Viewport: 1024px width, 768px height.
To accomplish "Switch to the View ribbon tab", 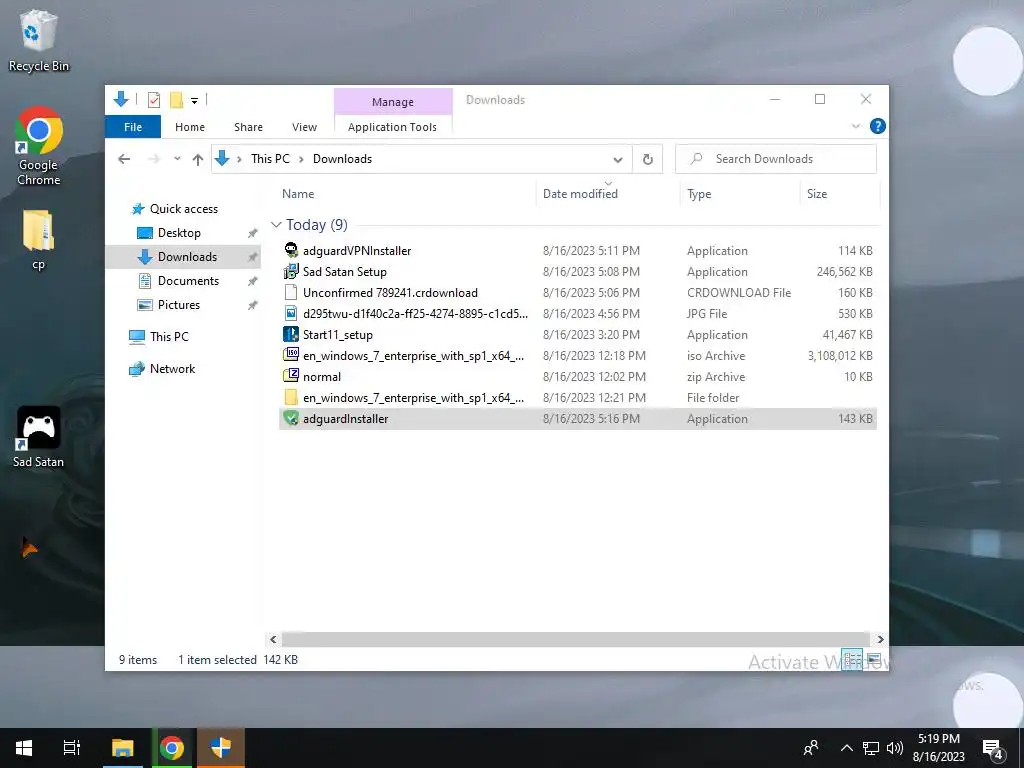I will pos(304,127).
